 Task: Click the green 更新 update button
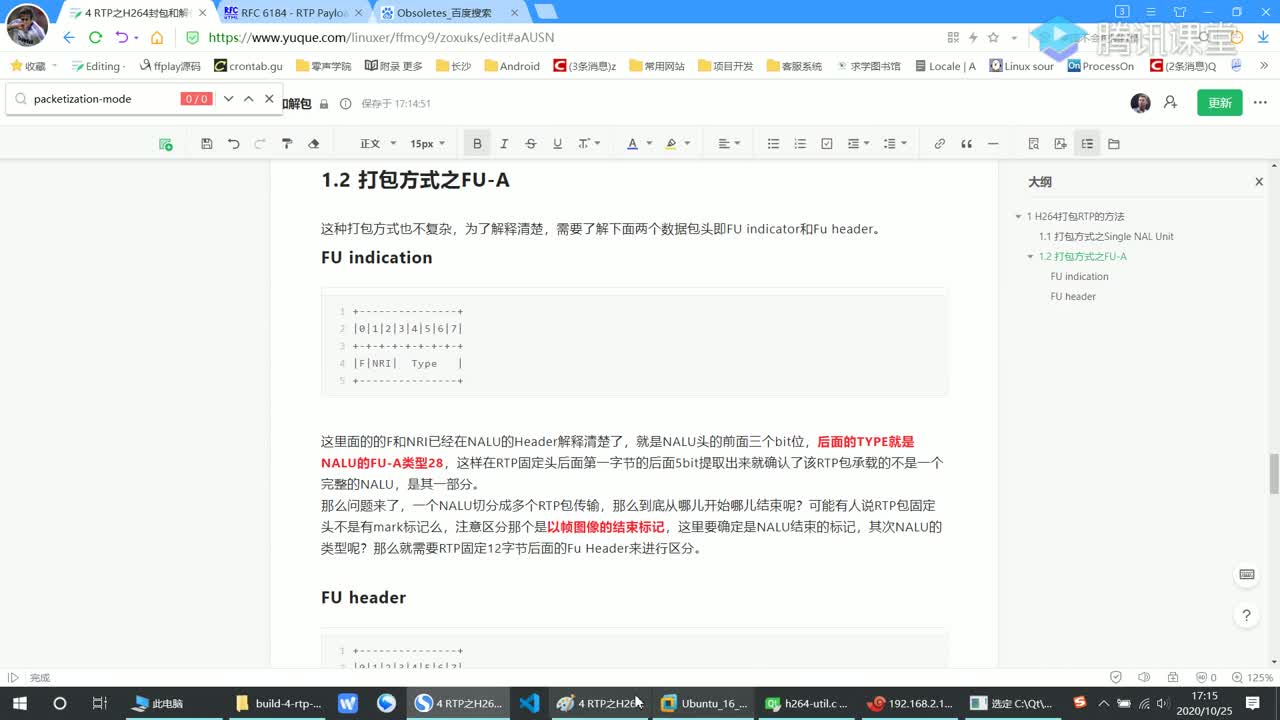click(1220, 103)
